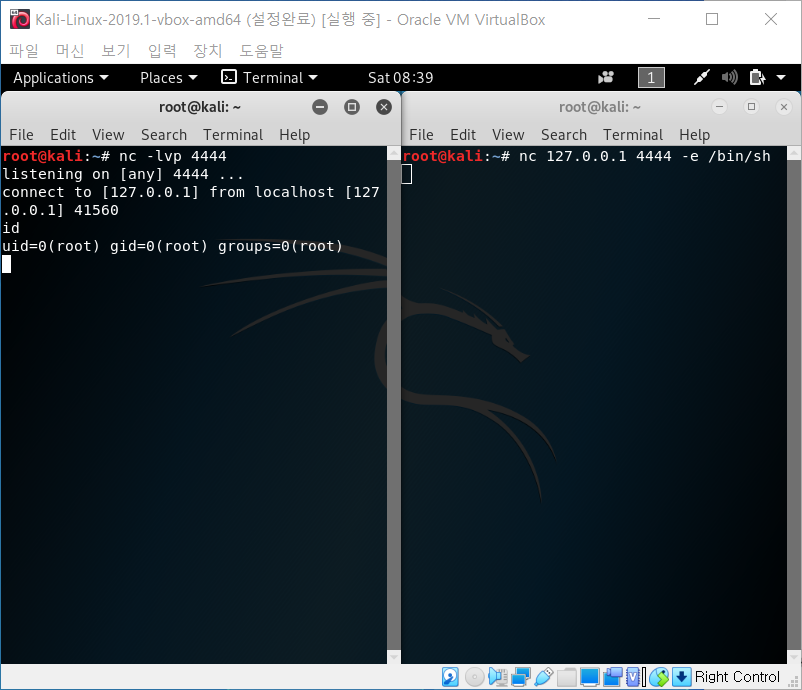Open the VirtualBox 머신 menu
The height and width of the screenshot is (690, 802).
tap(70, 51)
